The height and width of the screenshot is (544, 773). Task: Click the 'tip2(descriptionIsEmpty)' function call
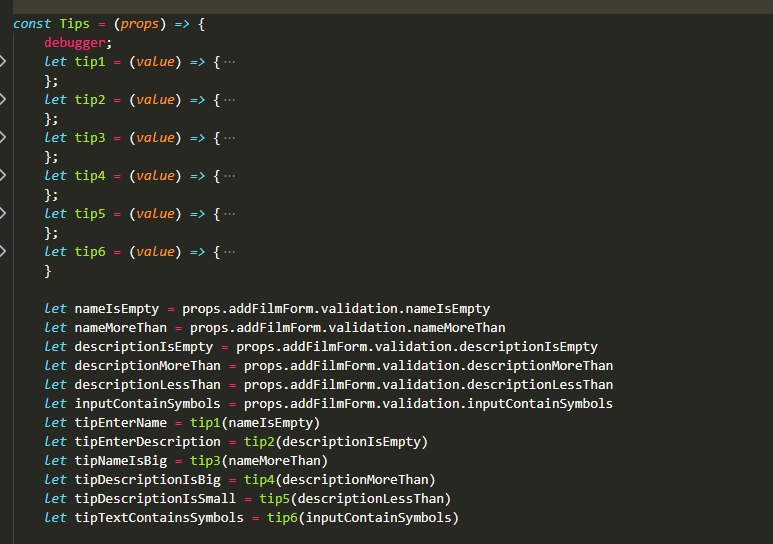(336, 441)
